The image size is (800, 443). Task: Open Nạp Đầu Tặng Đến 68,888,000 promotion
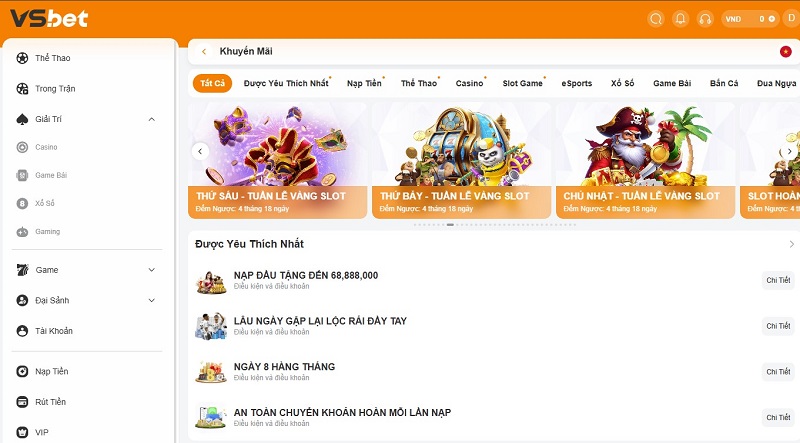click(x=306, y=275)
